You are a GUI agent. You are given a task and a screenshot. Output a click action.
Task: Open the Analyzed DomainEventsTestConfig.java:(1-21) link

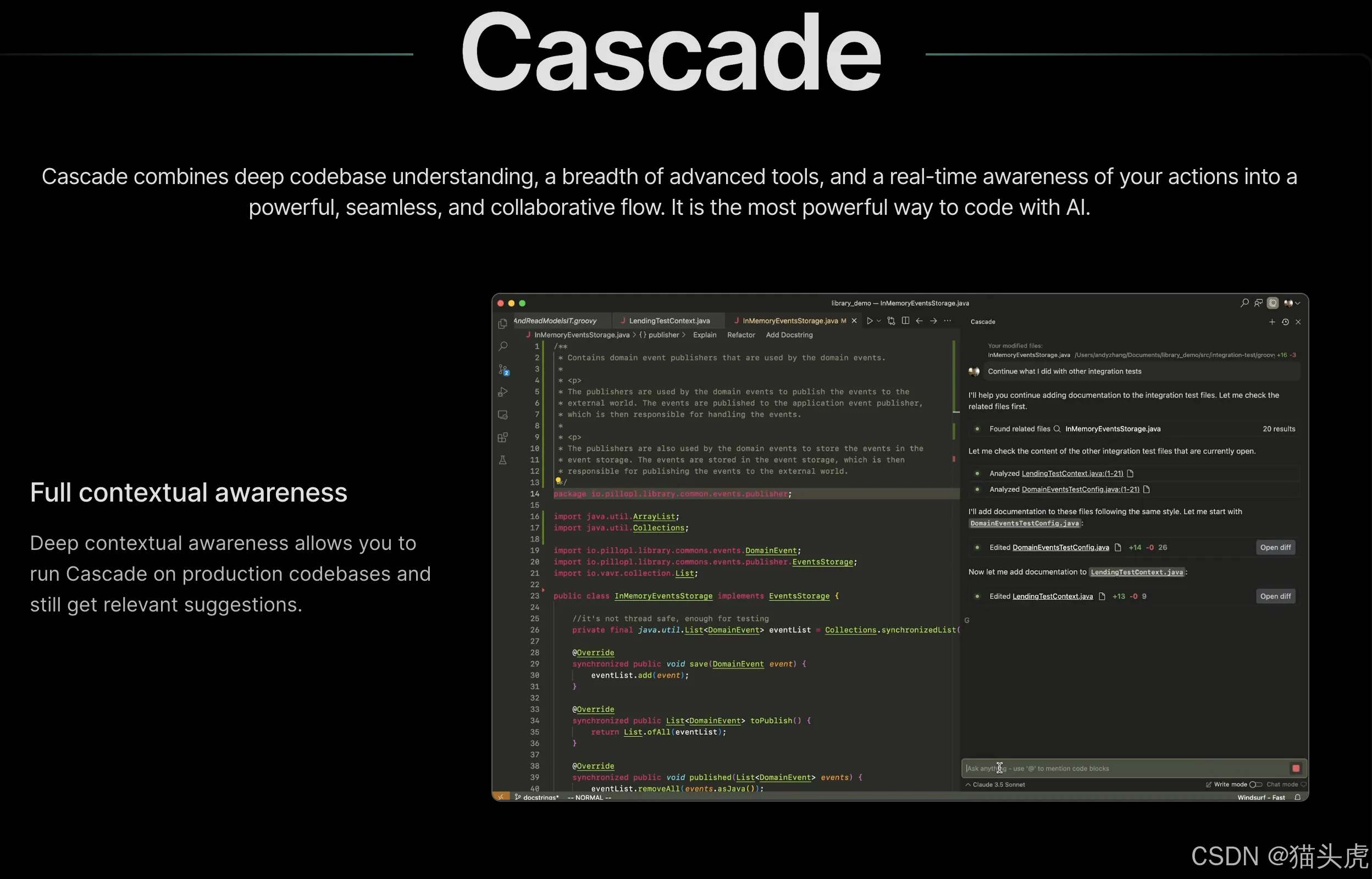click(x=1080, y=489)
